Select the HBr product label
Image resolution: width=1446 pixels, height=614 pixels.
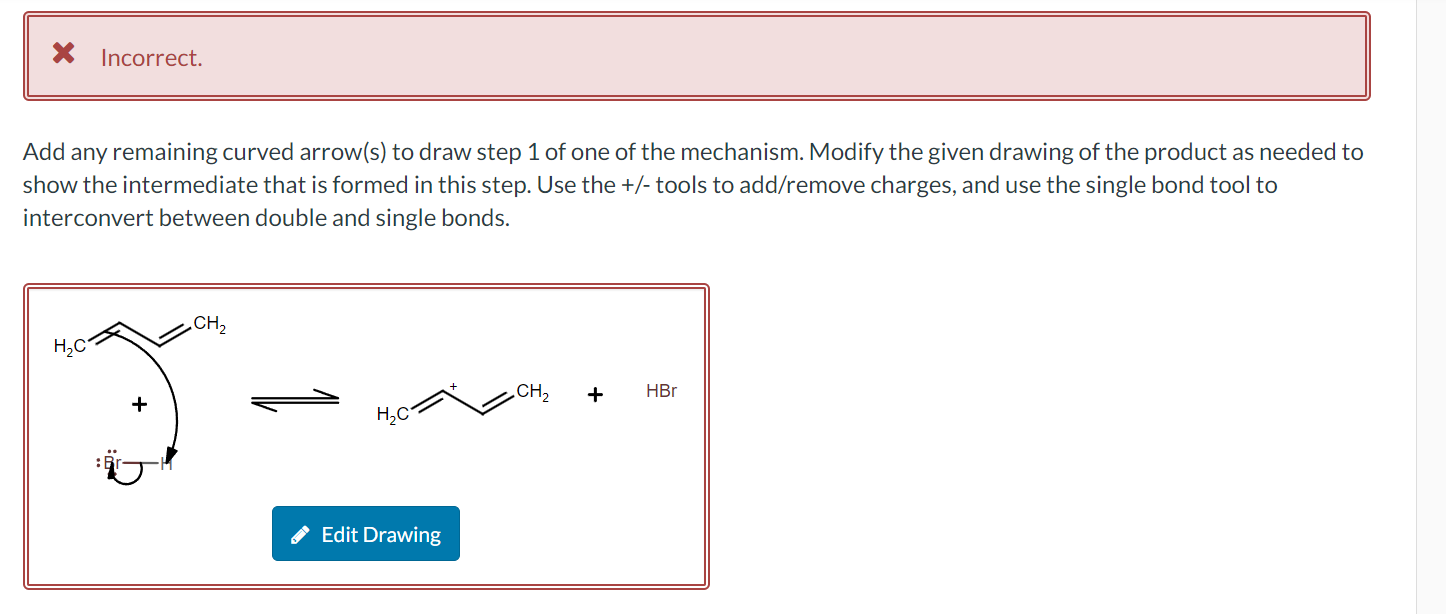click(x=661, y=391)
